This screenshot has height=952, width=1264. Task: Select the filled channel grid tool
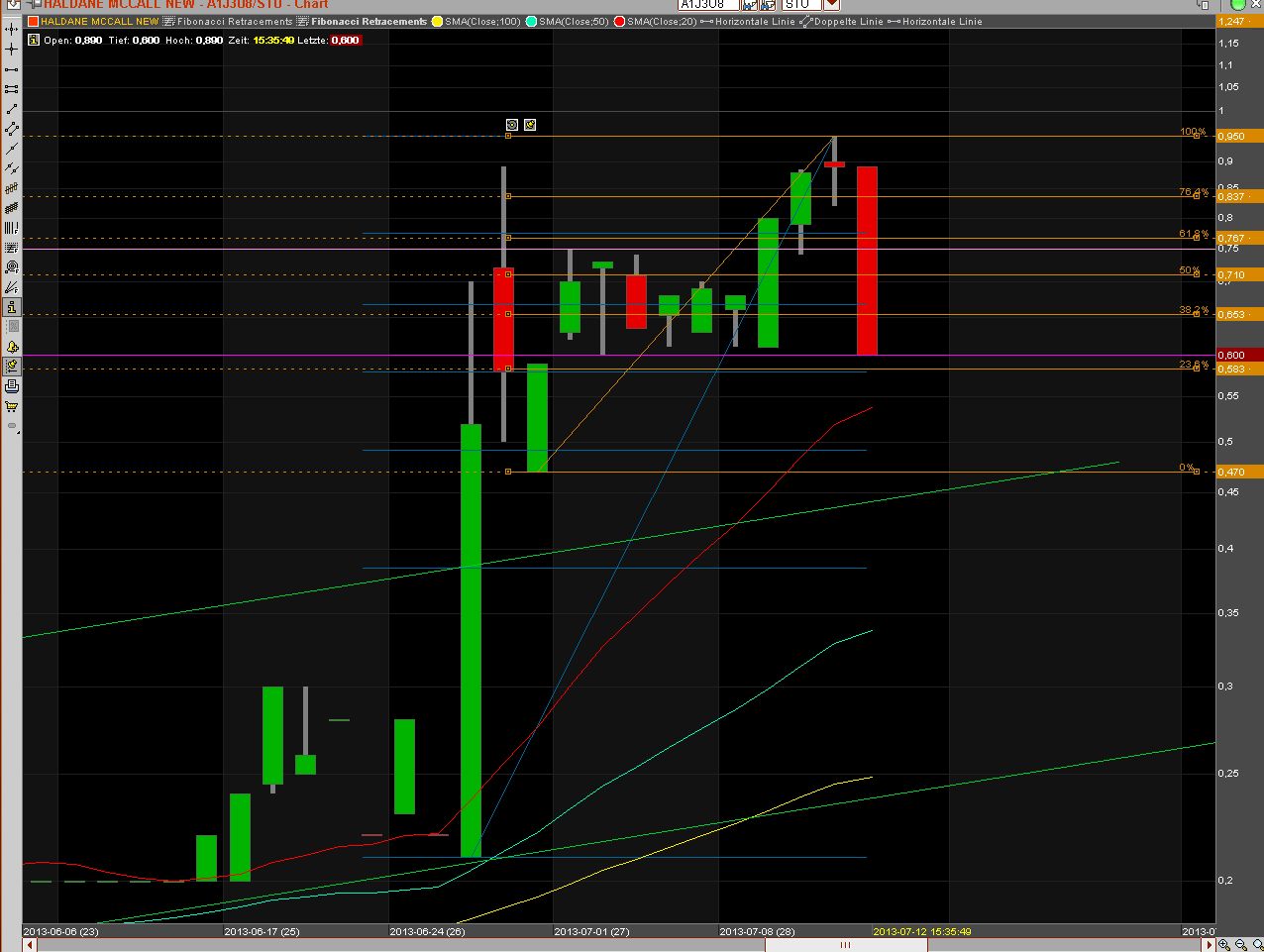coord(12,208)
